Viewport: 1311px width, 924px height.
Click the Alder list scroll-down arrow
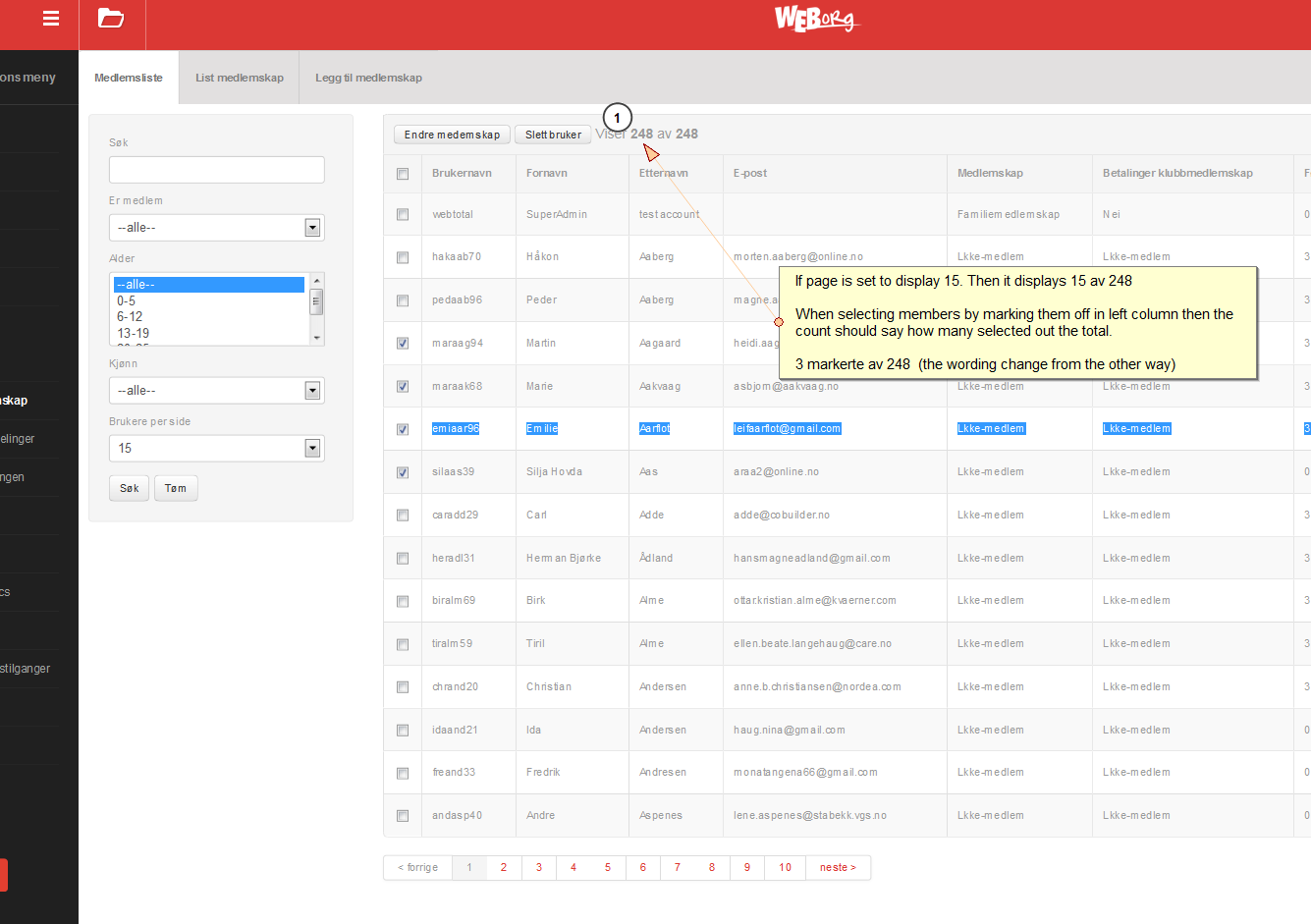[x=316, y=338]
